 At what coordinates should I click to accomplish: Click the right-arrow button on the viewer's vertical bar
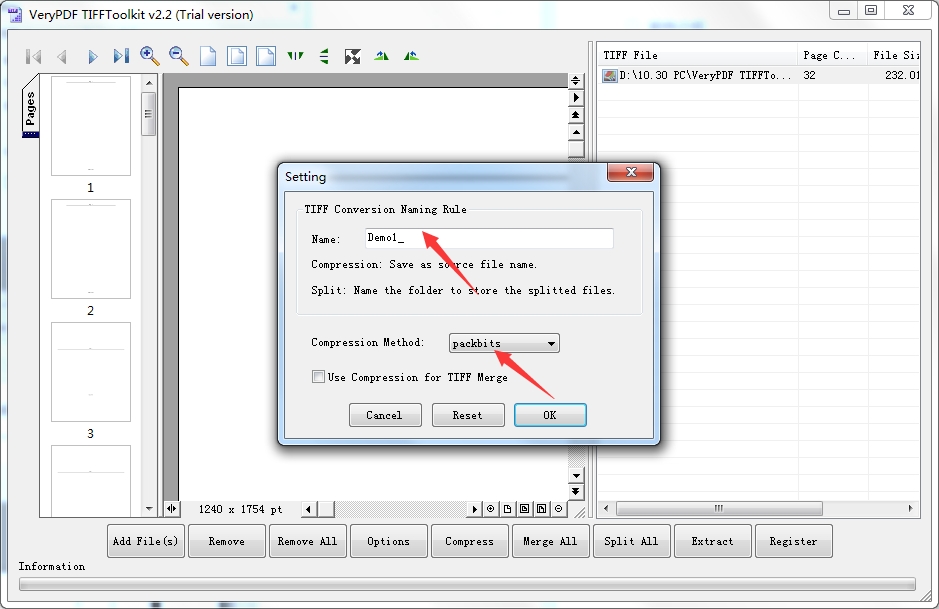[x=575, y=97]
